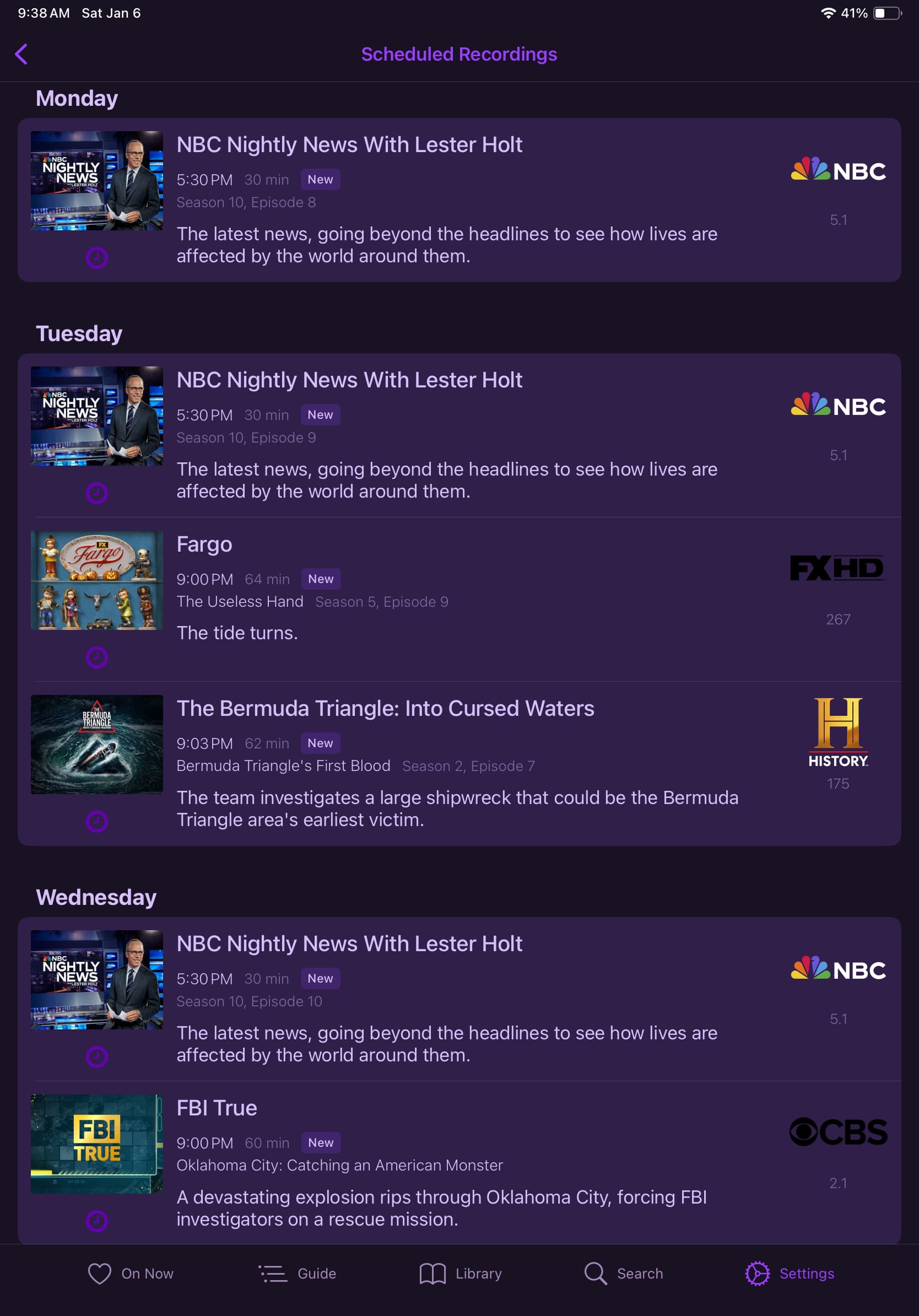Tap the clock icon under Monday's NBC Nightly News

click(97, 257)
